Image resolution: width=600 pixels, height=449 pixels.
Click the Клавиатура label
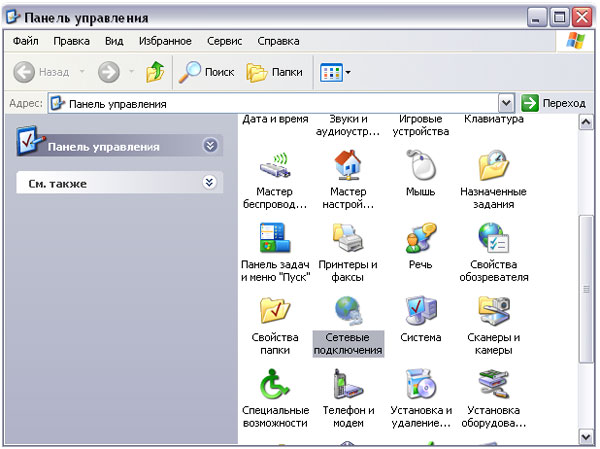click(x=494, y=119)
